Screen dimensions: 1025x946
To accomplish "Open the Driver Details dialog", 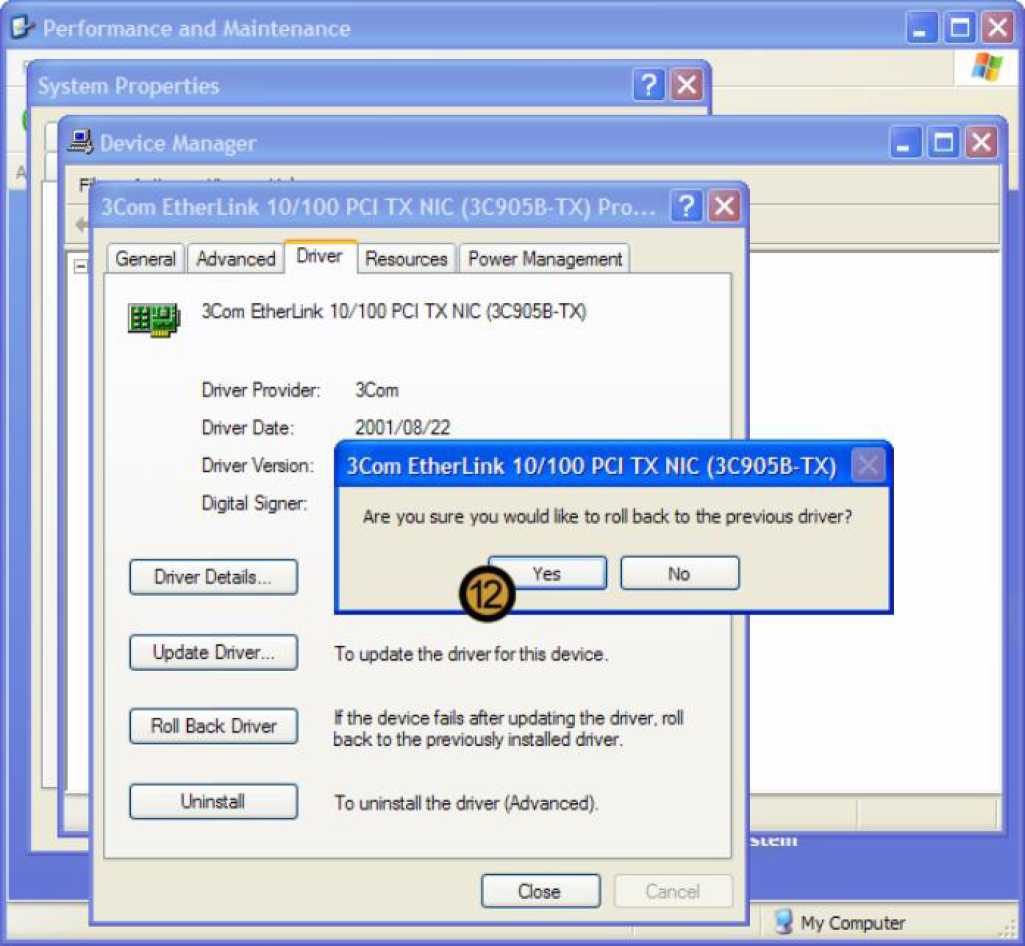I will point(213,577).
